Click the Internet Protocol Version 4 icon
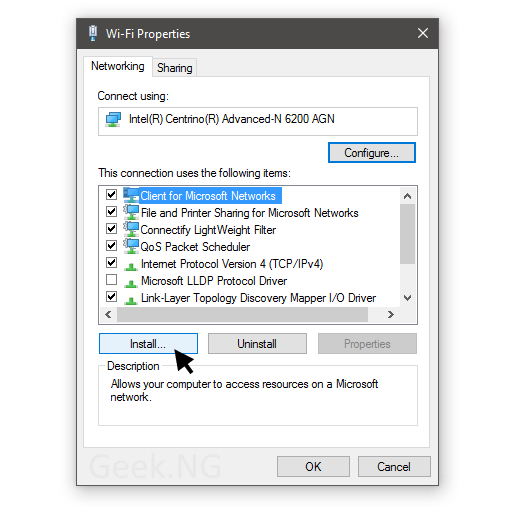 pyautogui.click(x=131, y=266)
